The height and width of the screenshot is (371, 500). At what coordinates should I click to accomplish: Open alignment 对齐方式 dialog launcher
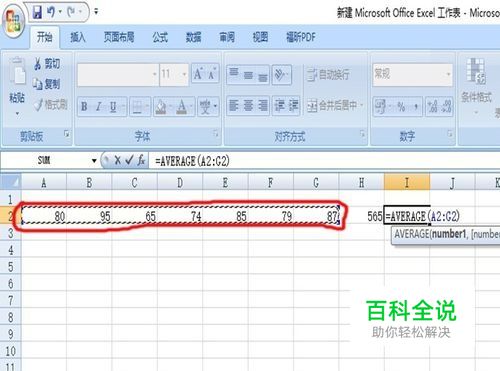362,134
